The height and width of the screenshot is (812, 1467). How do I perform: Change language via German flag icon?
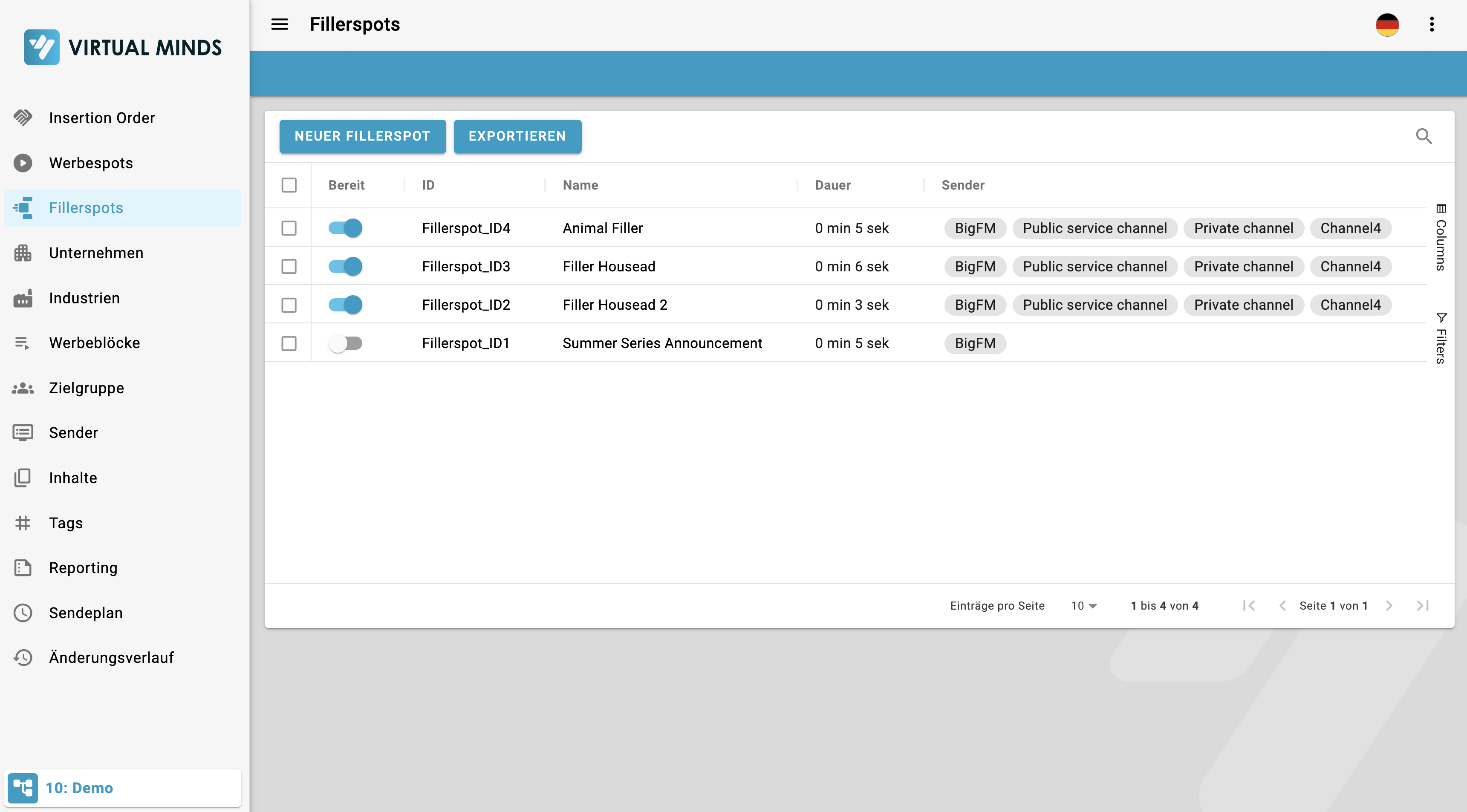pos(1387,24)
